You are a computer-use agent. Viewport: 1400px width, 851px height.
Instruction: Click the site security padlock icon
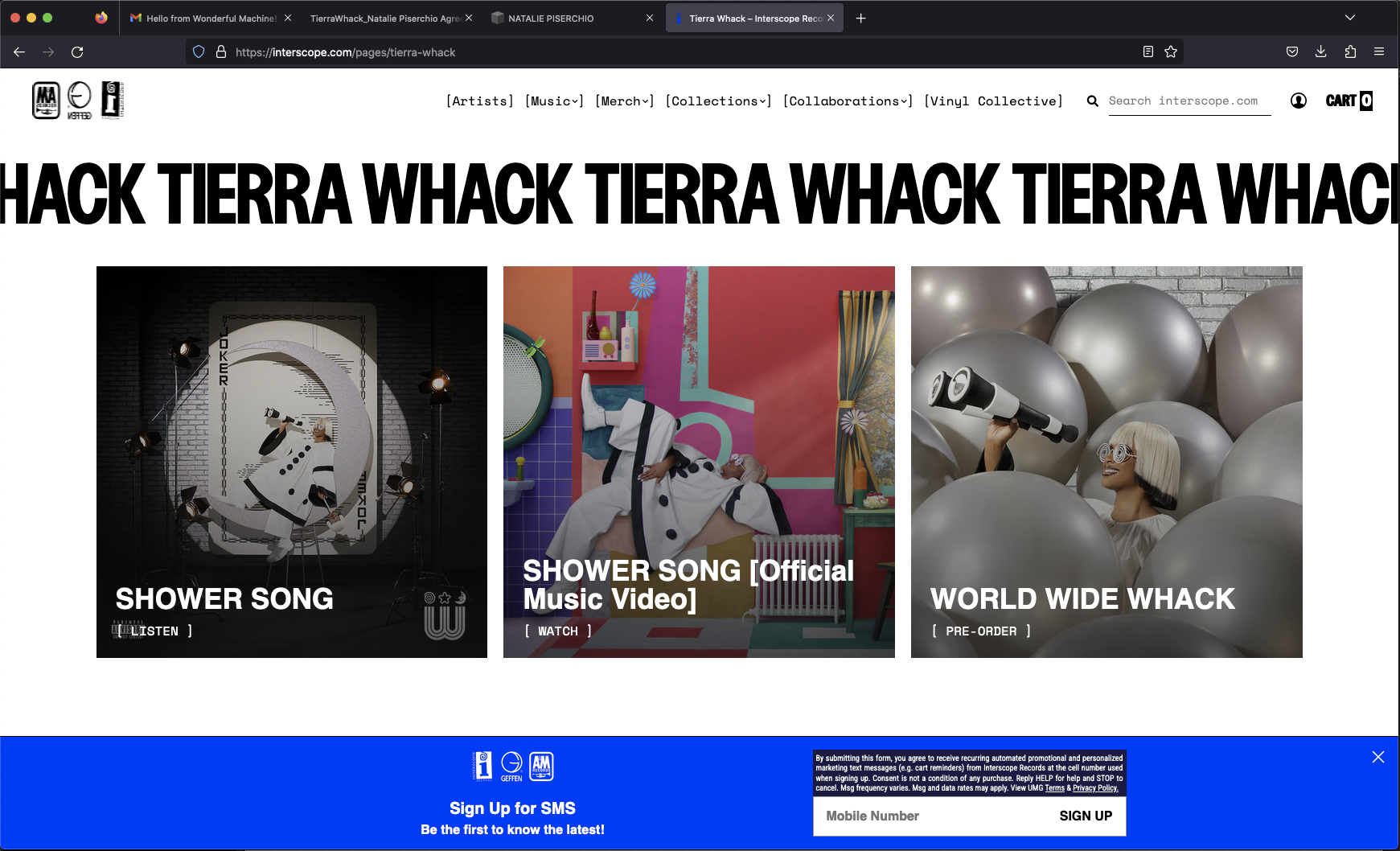coord(220,52)
